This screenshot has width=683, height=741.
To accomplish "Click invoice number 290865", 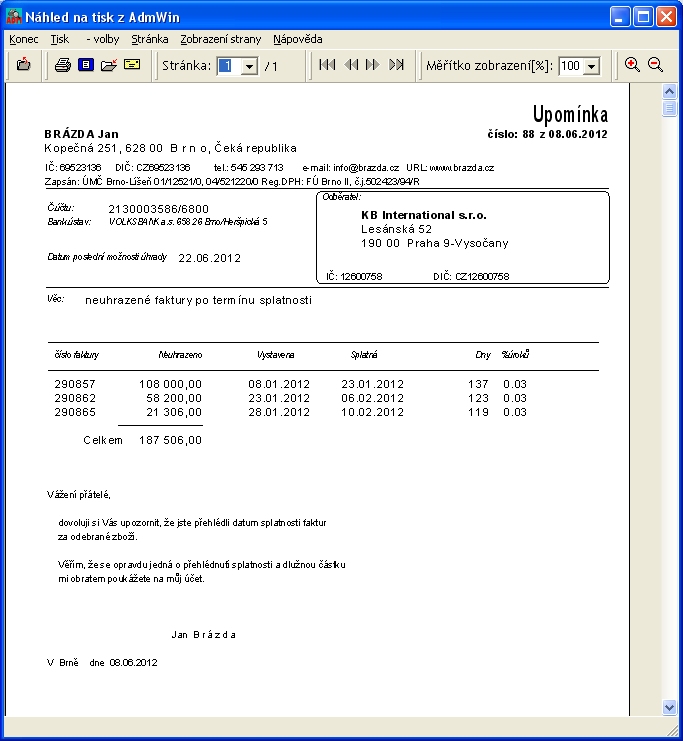I will pyautogui.click(x=75, y=412).
